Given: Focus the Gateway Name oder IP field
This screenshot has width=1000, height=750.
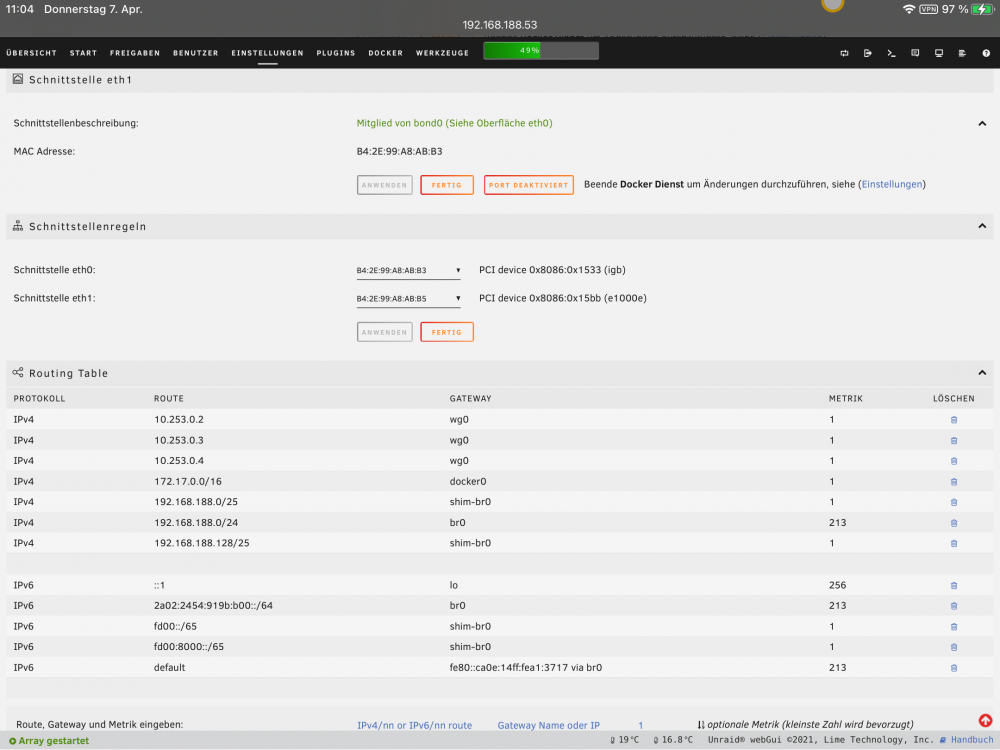Looking at the screenshot, I should click(548, 725).
